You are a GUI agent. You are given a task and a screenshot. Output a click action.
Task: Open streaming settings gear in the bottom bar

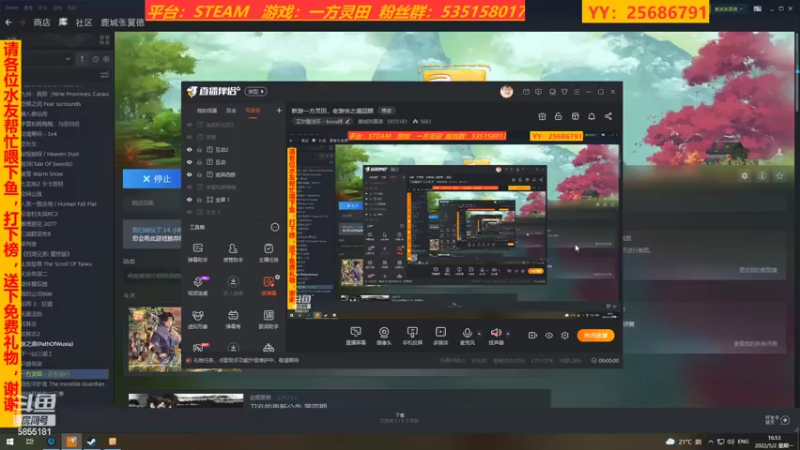click(565, 335)
